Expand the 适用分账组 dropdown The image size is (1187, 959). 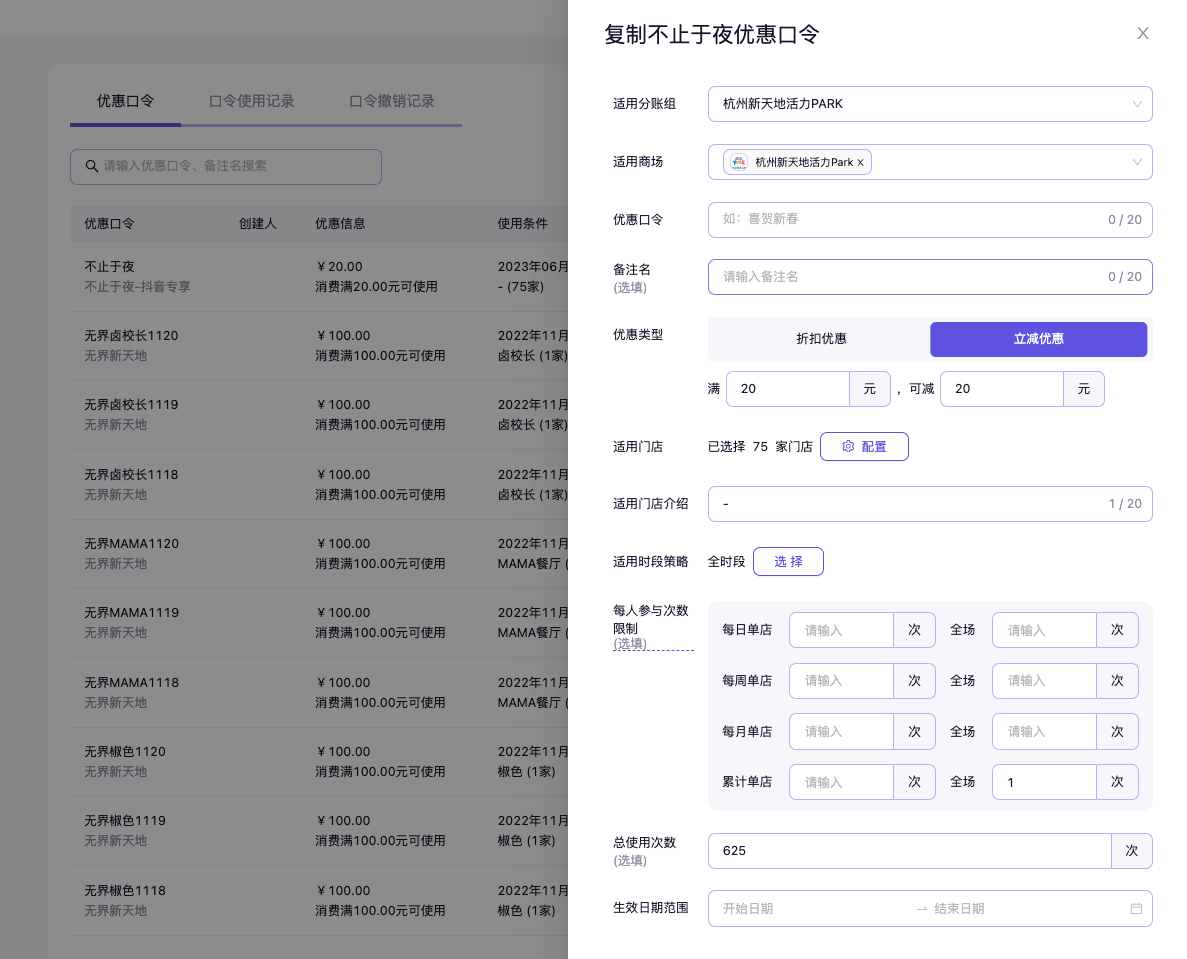[1136, 104]
